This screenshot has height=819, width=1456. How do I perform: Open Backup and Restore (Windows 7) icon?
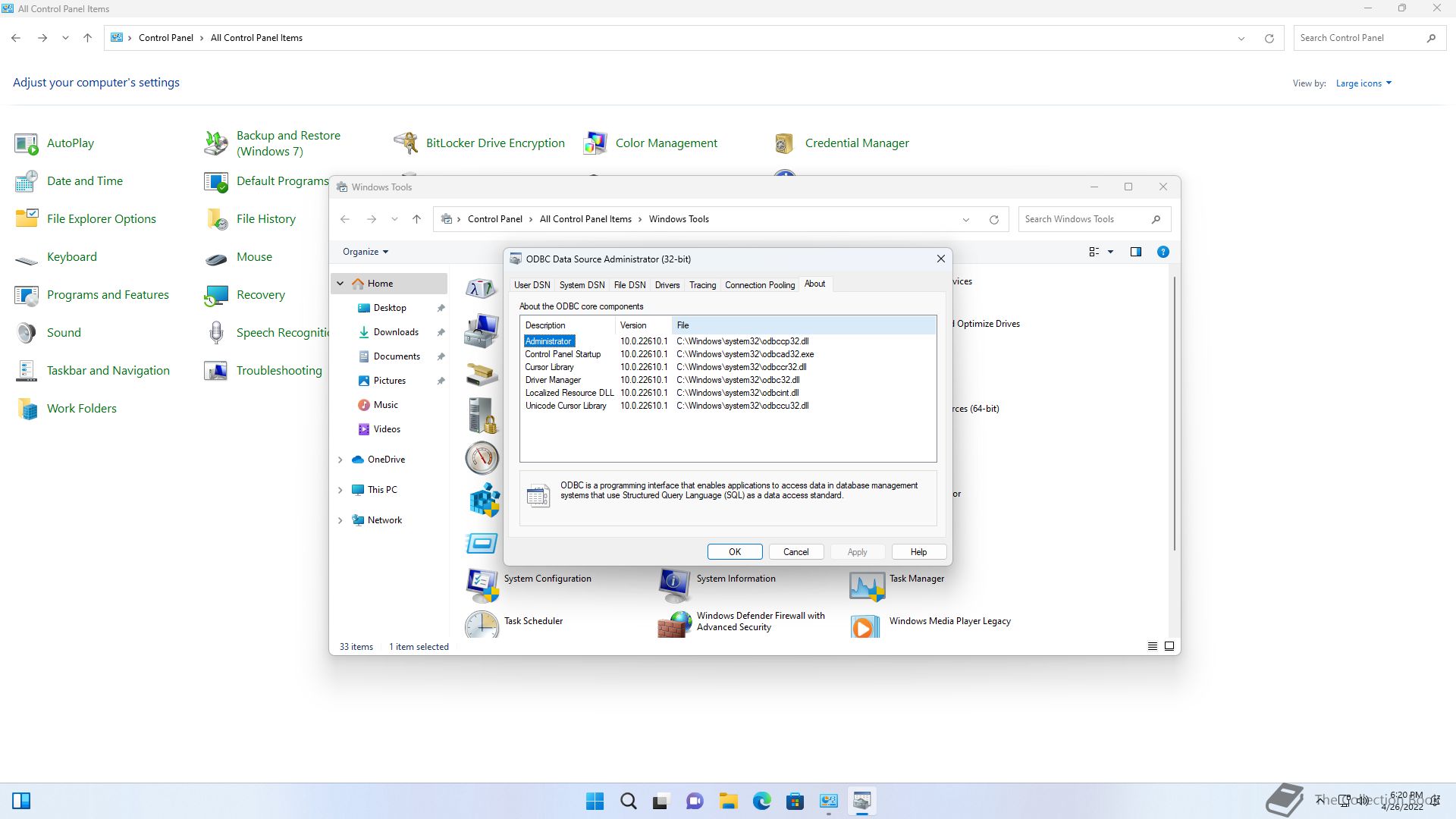[x=216, y=143]
